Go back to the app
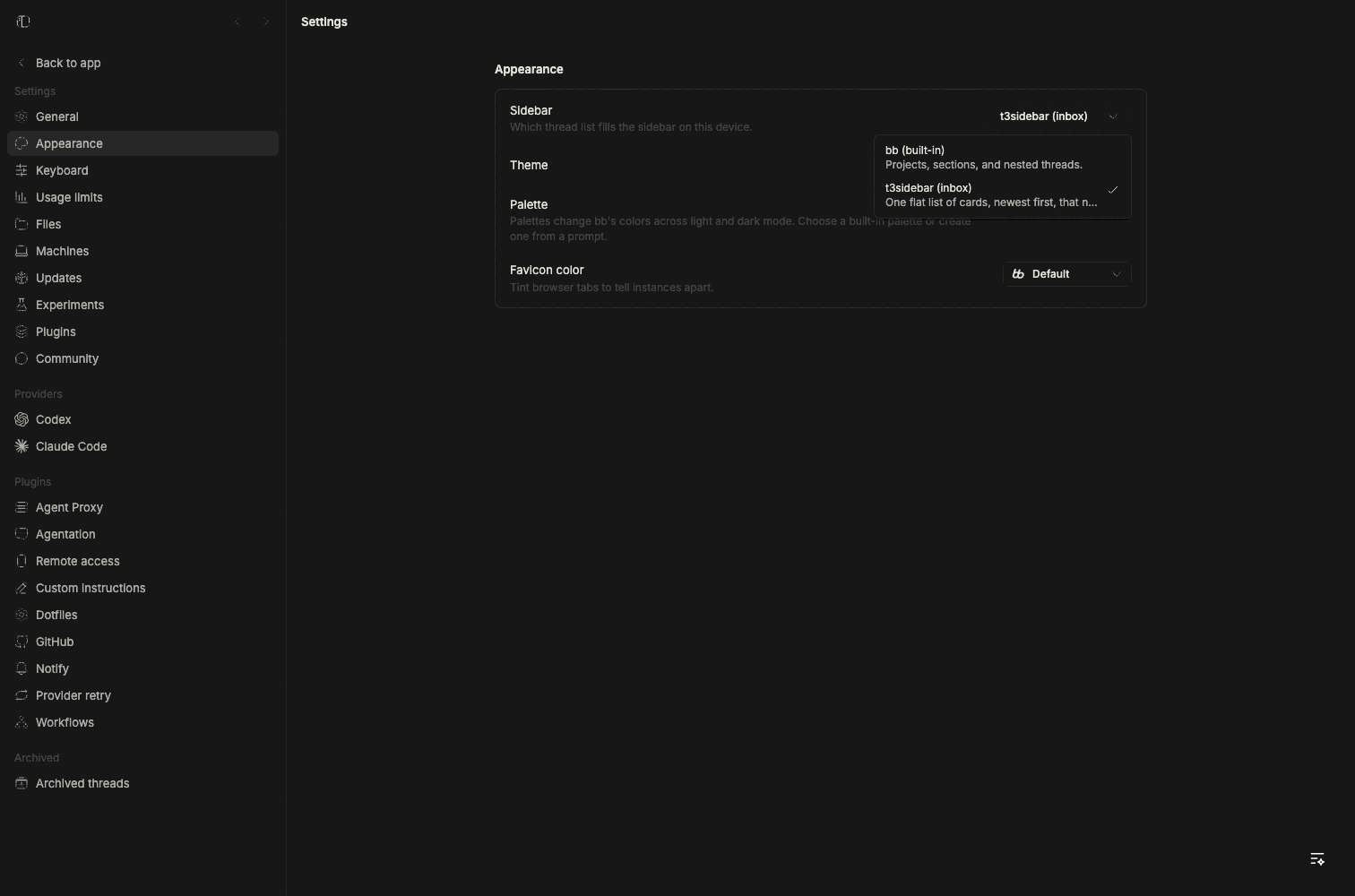This screenshot has height=896, width=1355. (142, 63)
